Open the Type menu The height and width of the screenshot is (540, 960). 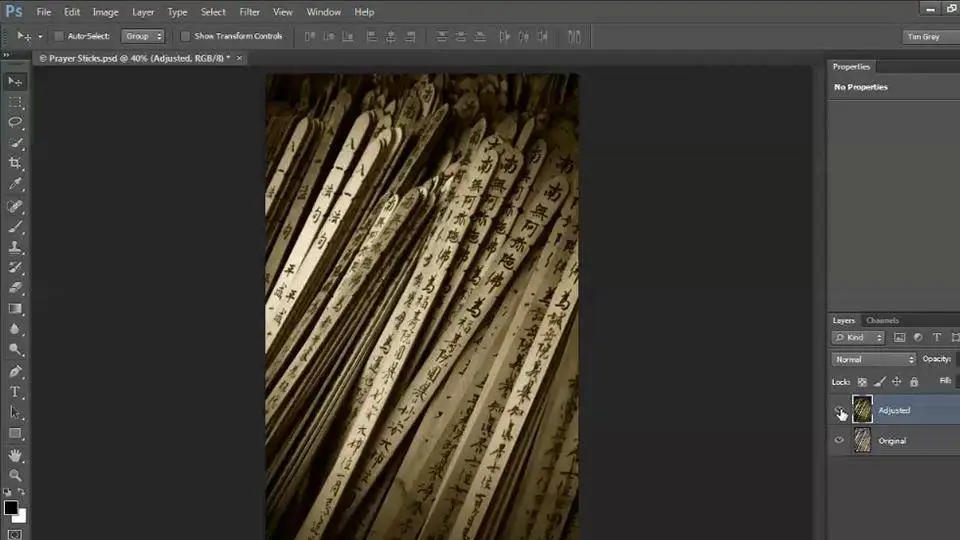178,12
